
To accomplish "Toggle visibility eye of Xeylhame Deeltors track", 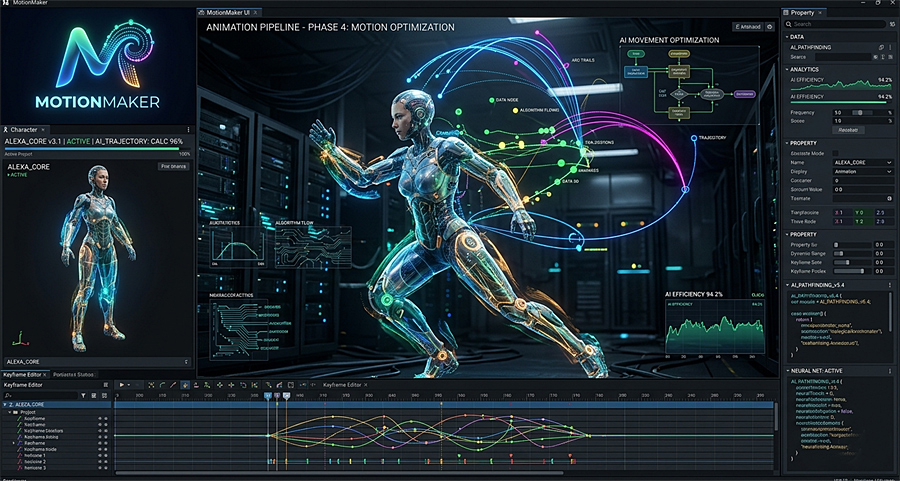I will pyautogui.click(x=100, y=431).
